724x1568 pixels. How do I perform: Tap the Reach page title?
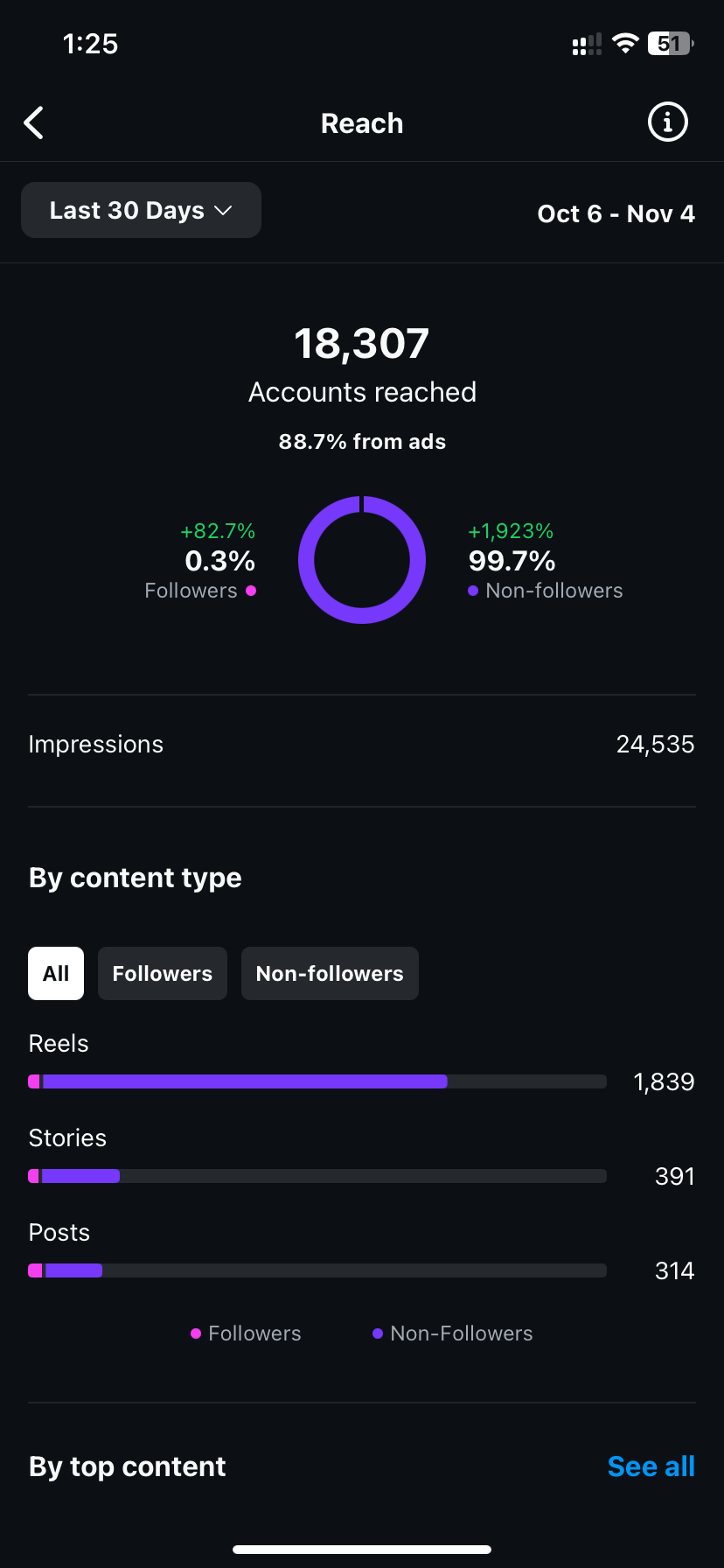pos(362,123)
